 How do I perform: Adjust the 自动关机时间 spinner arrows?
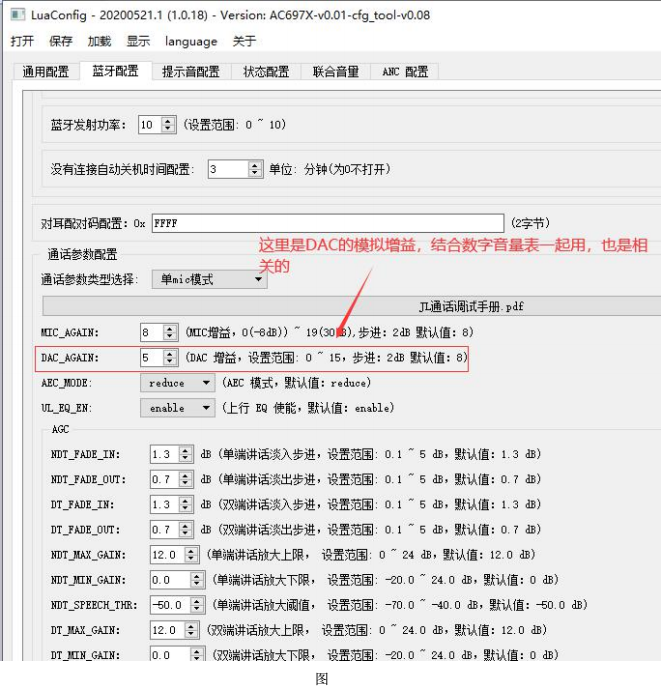255,169
